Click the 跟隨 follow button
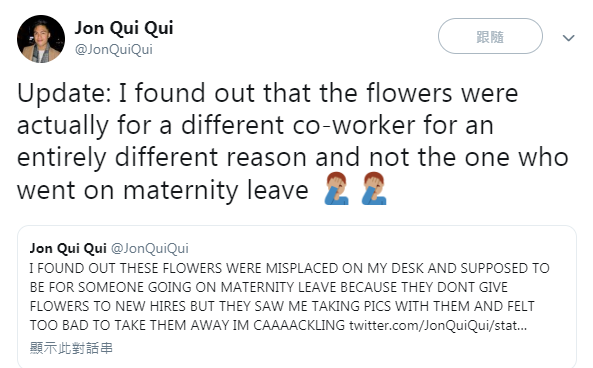The height and width of the screenshot is (368, 593). (x=490, y=36)
